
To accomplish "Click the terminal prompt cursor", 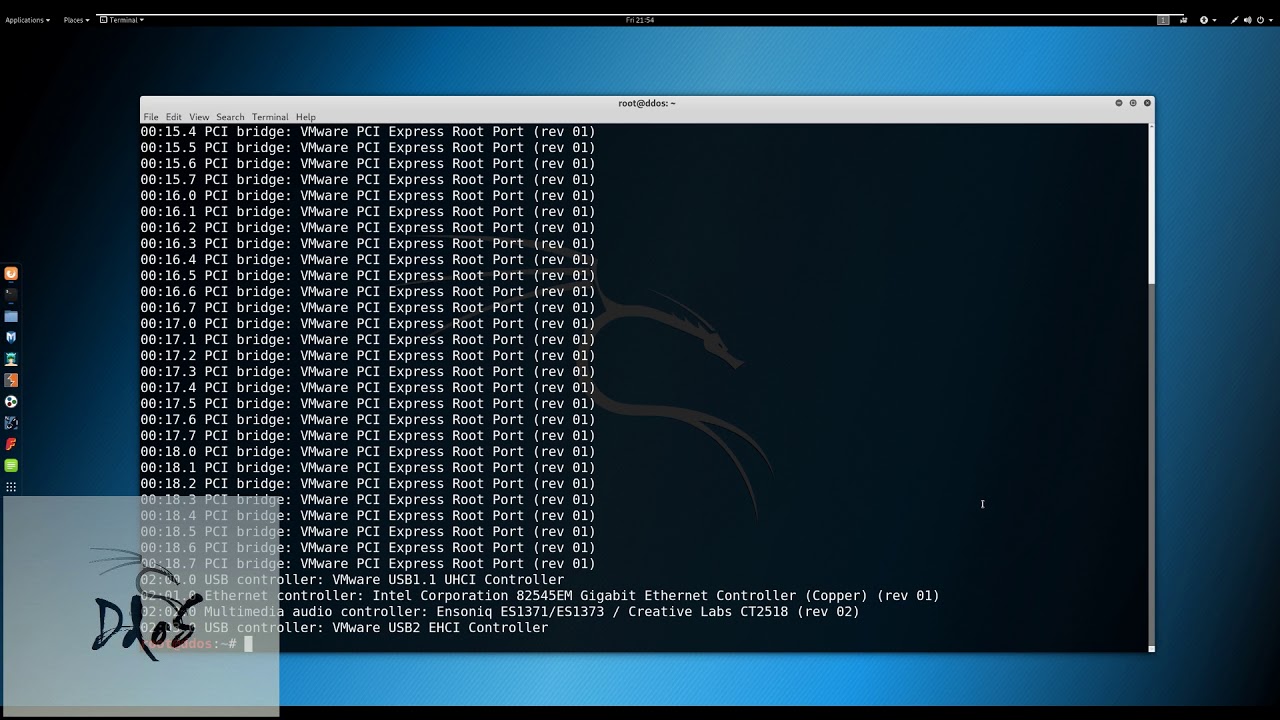I will point(248,644).
